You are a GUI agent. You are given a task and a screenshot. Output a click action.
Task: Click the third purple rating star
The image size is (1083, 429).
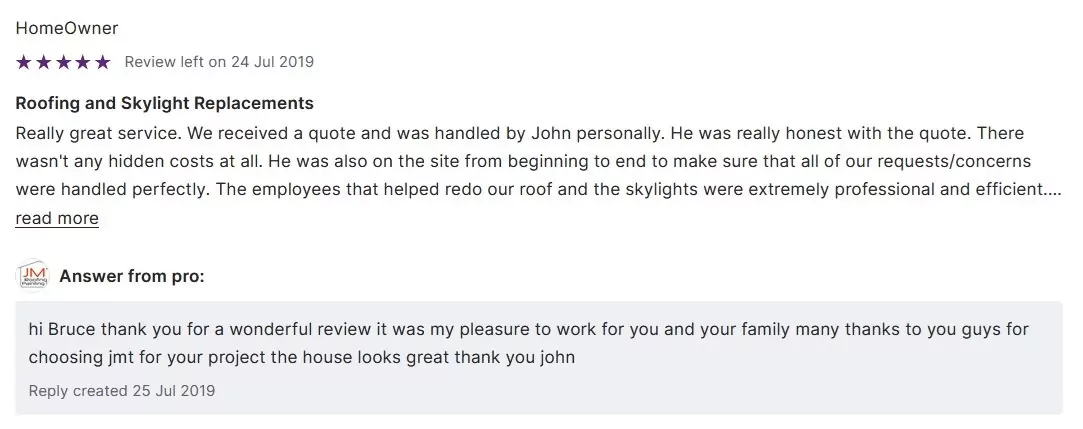[x=63, y=62]
